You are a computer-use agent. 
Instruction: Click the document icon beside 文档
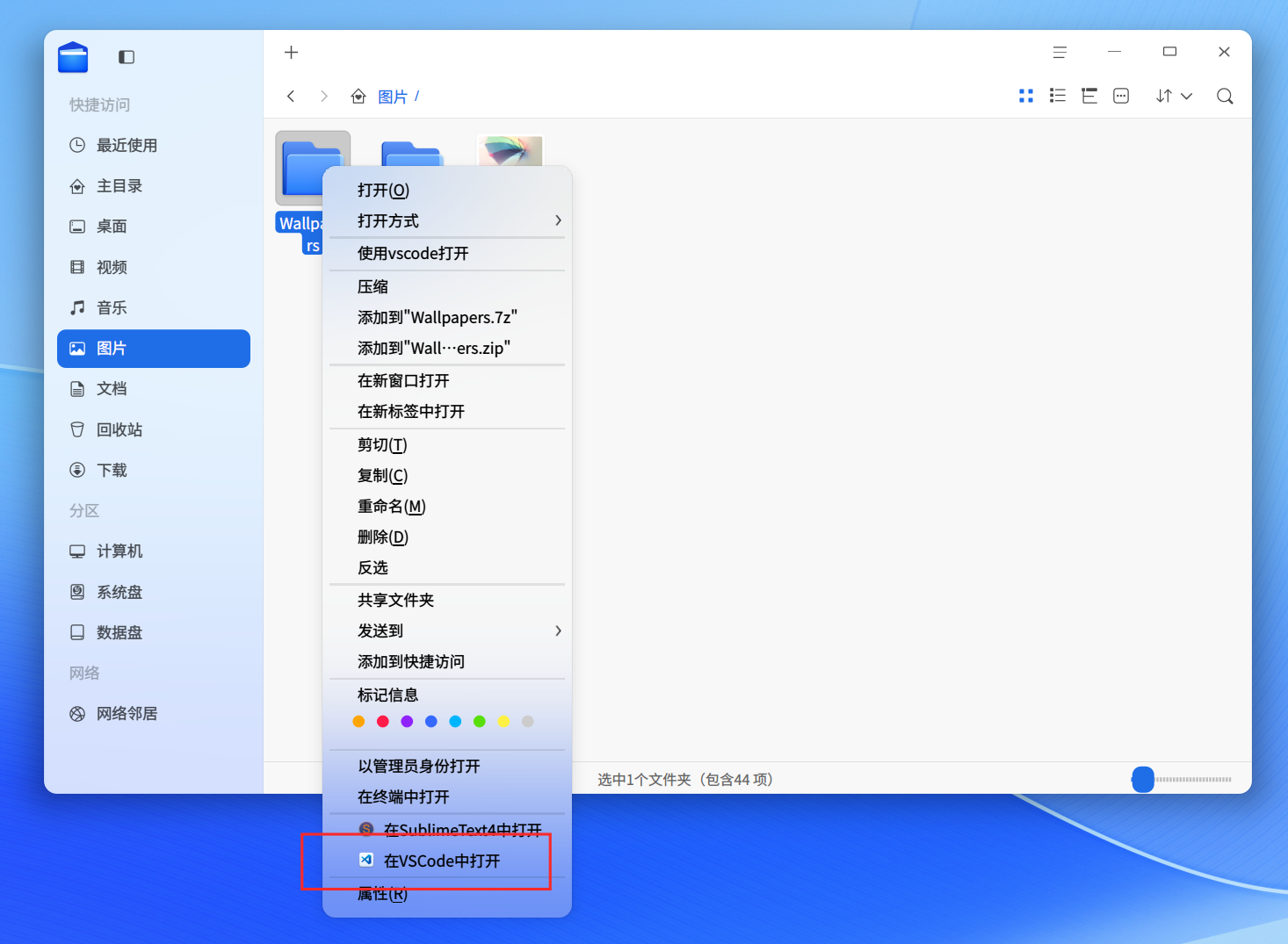pos(77,389)
